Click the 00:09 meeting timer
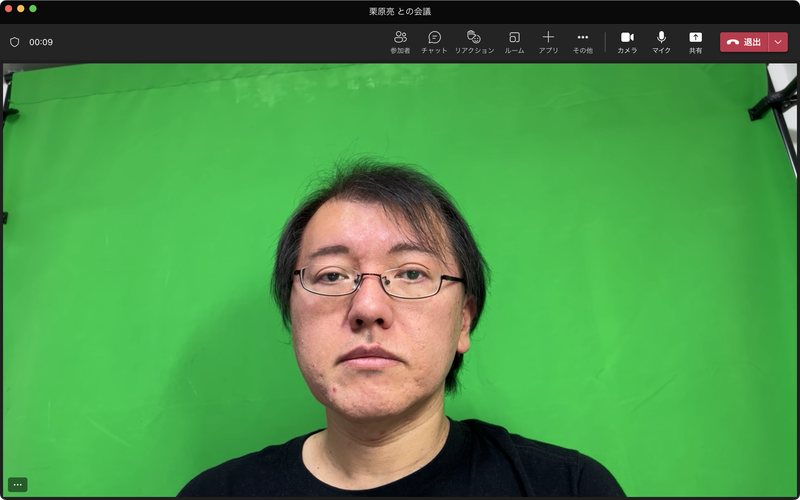Screen dimensions: 800x500 (x=41, y=42)
